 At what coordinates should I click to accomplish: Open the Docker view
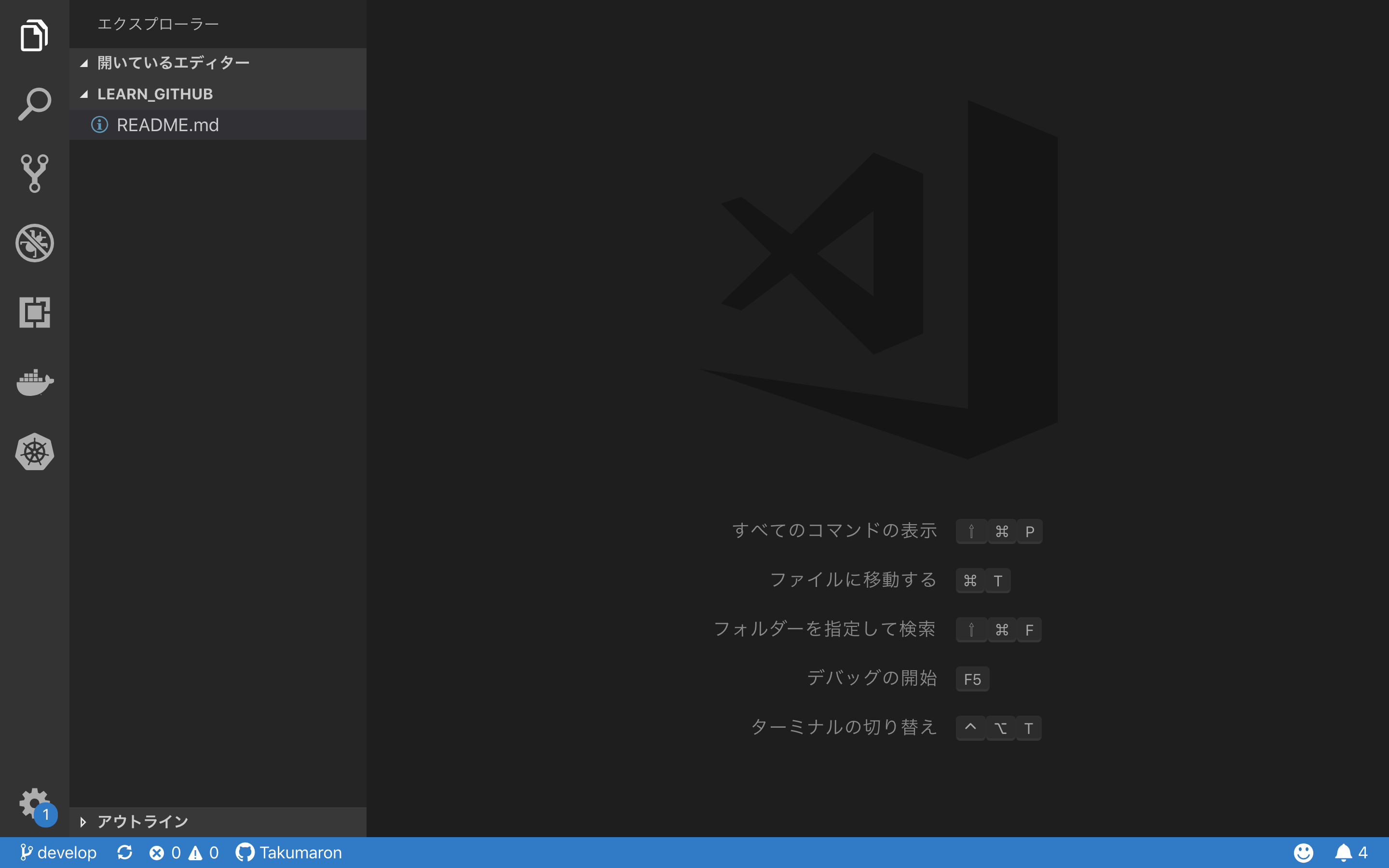34,382
